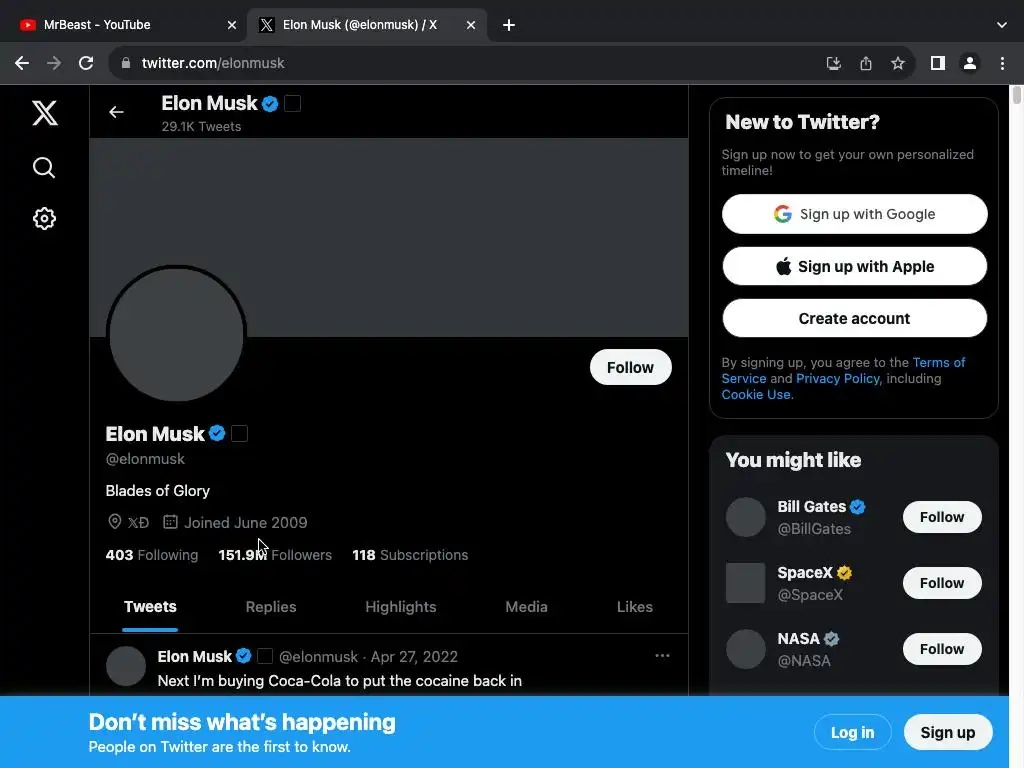Viewport: 1024px width, 768px height.
Task: Click NASA avatar in You might like
Action: pyautogui.click(x=745, y=649)
